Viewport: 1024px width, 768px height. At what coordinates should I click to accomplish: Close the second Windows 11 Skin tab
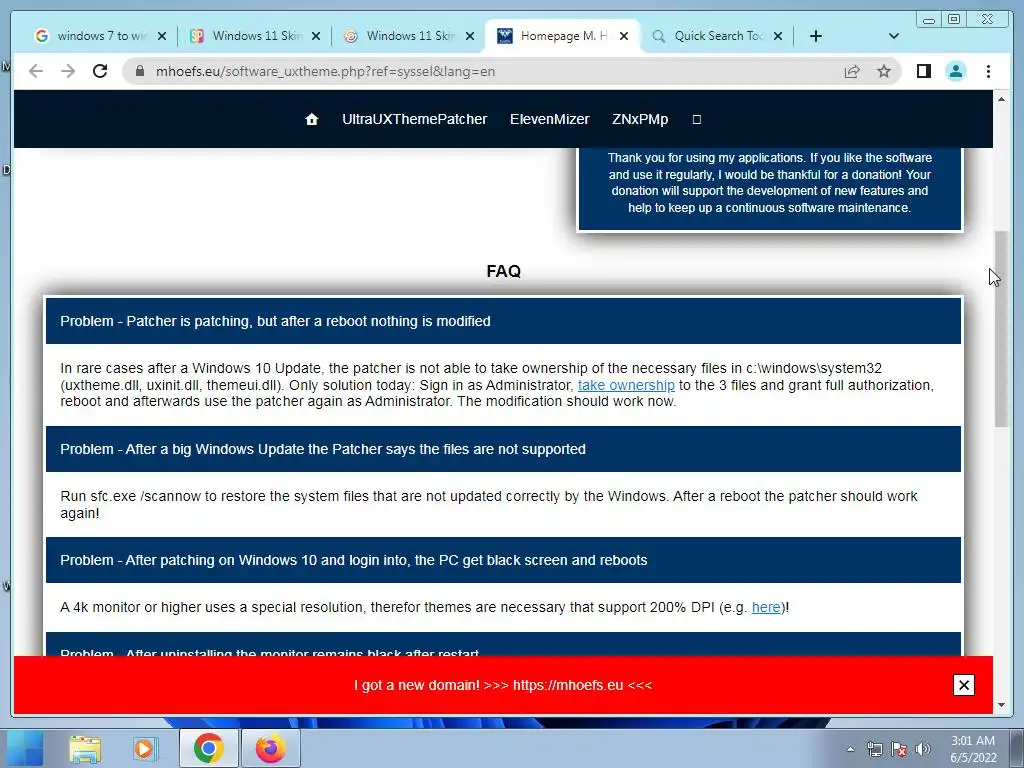tap(470, 36)
